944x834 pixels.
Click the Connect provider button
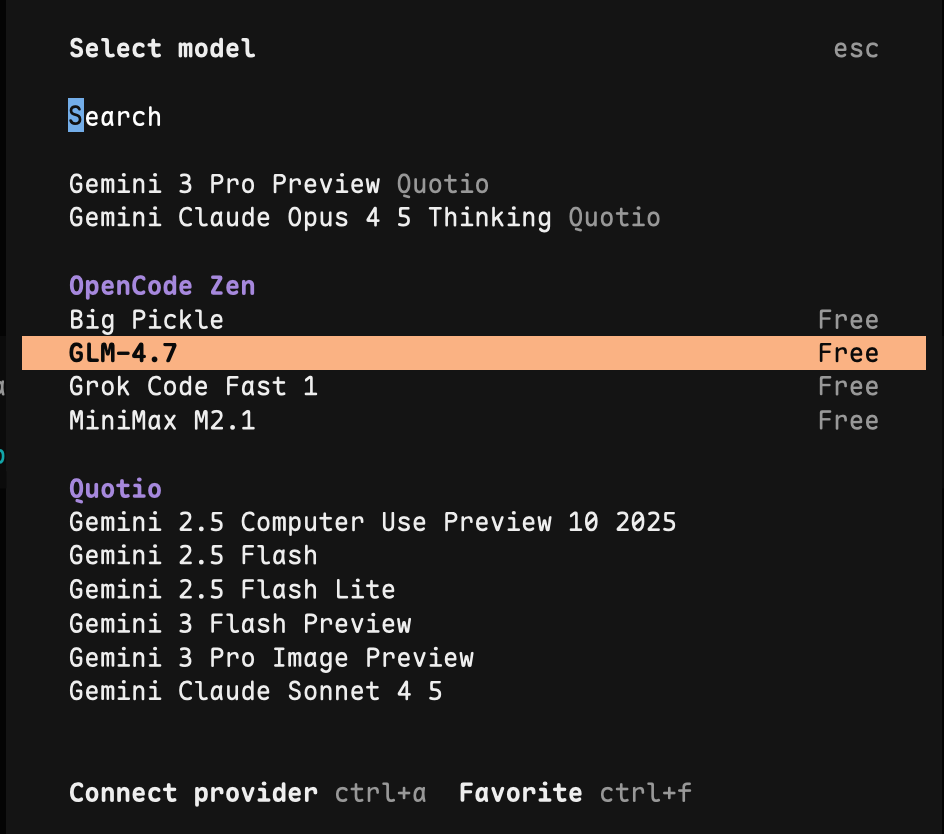(x=193, y=794)
